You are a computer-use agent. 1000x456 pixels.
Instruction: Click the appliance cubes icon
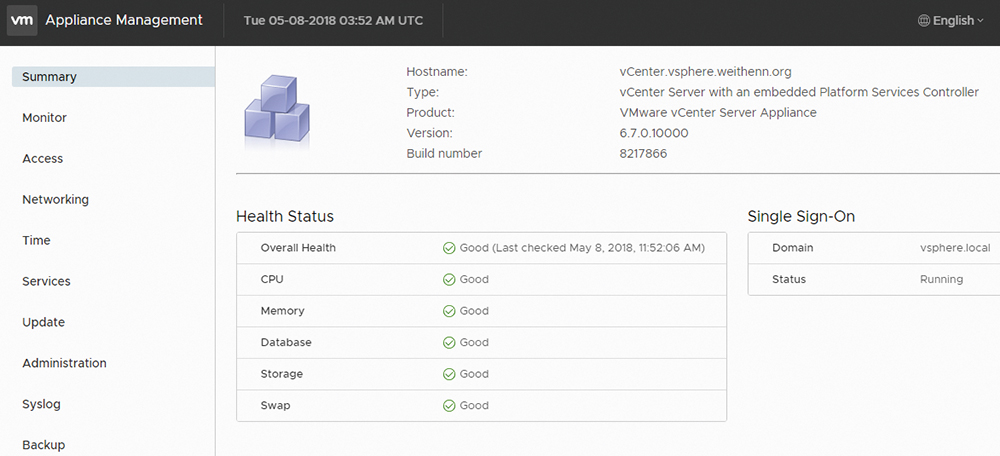[277, 112]
